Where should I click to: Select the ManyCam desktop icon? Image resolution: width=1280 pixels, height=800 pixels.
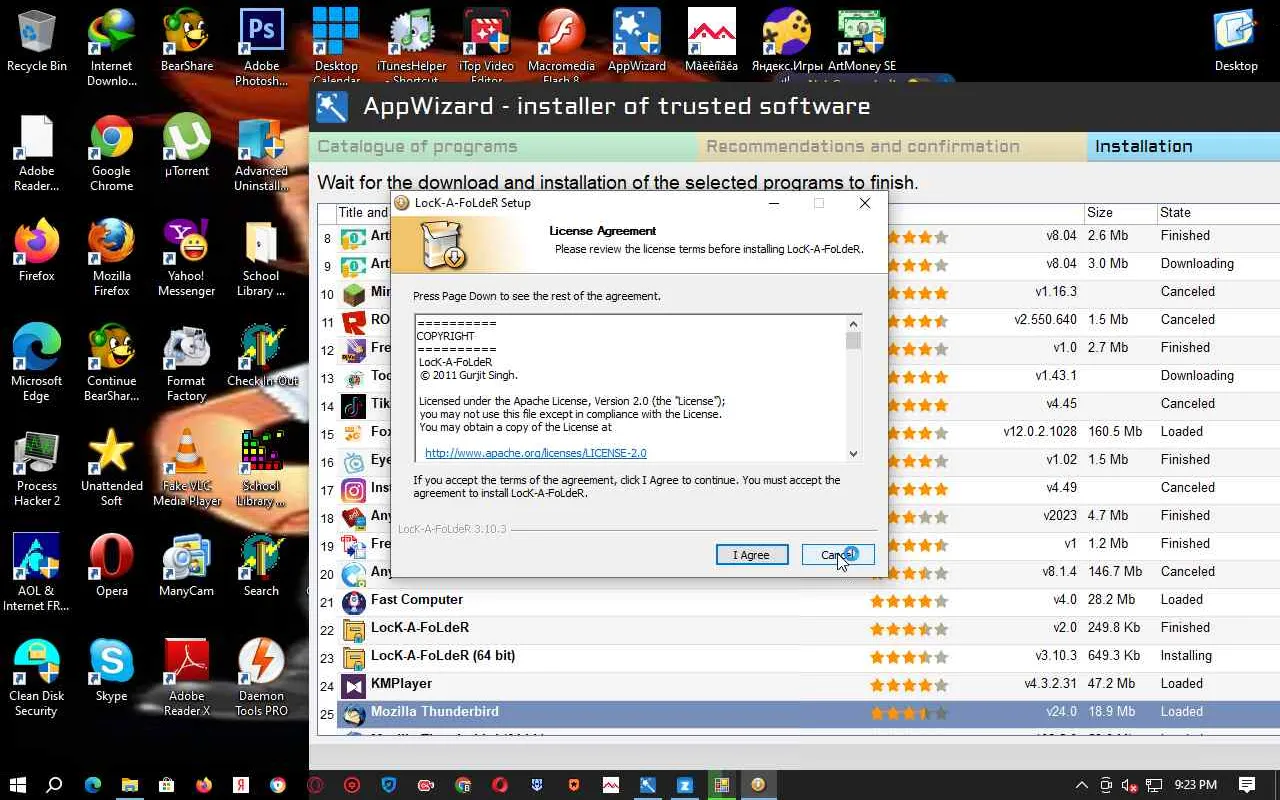187,565
